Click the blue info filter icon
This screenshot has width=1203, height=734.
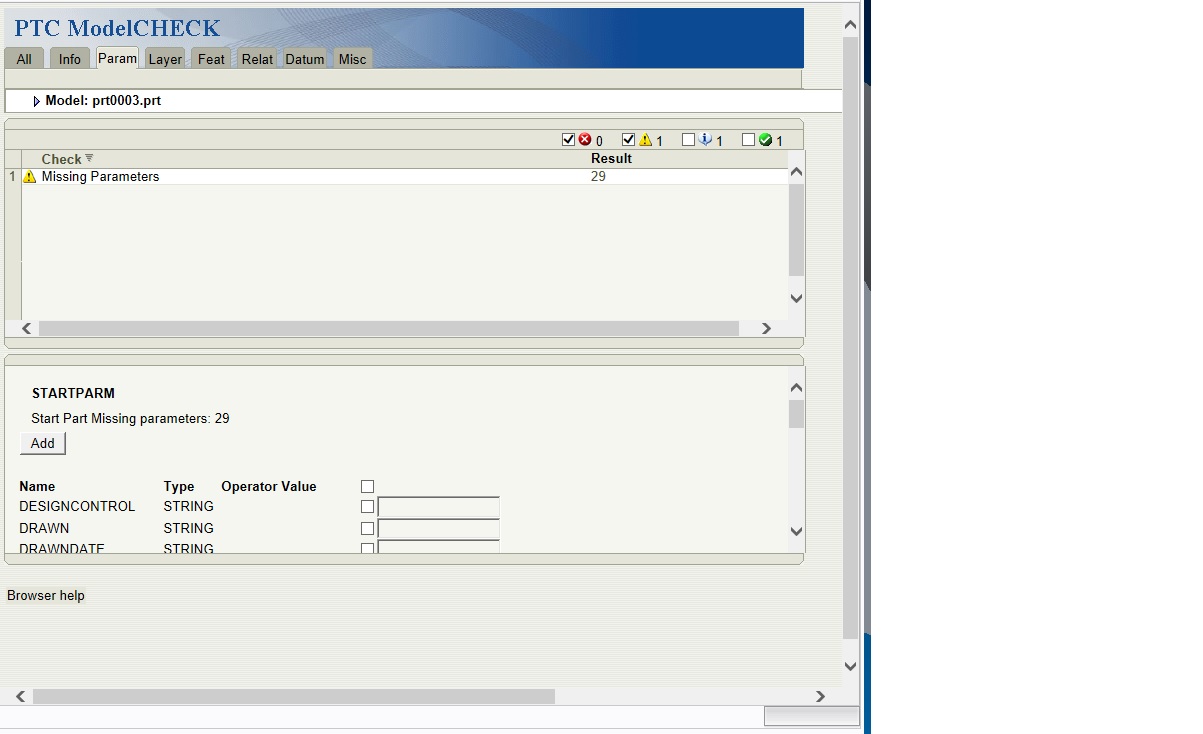click(705, 140)
